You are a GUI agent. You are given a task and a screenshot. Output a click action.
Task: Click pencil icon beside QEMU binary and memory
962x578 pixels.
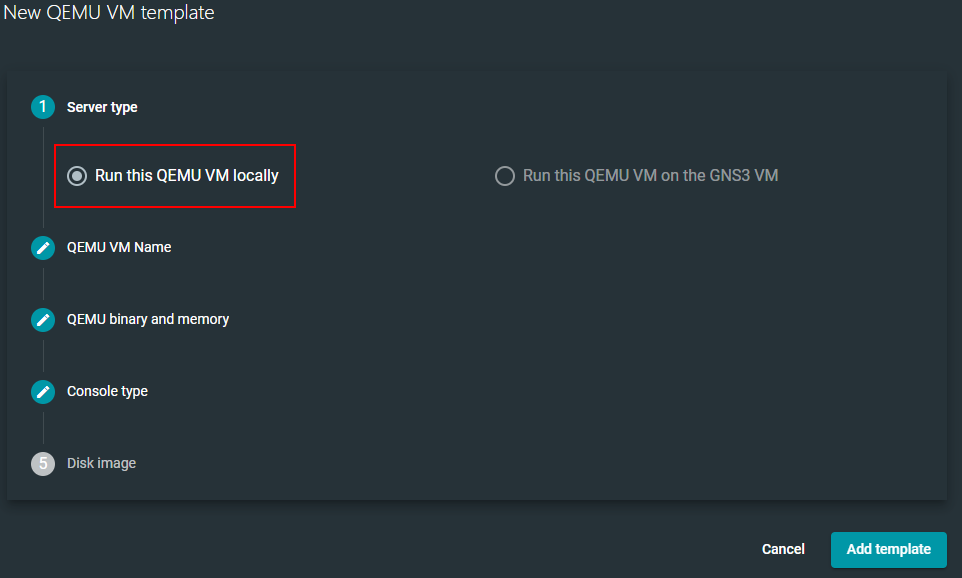coord(43,320)
